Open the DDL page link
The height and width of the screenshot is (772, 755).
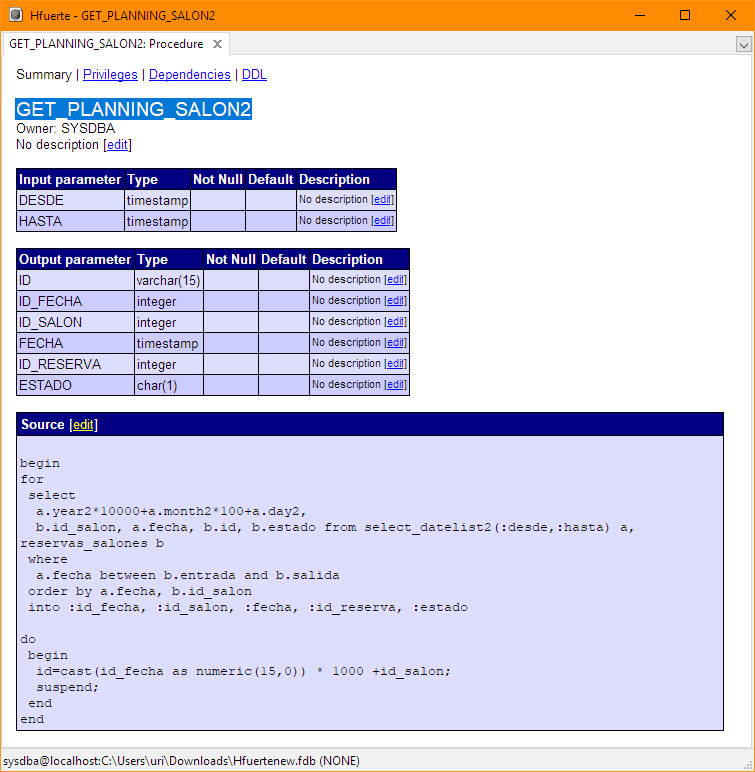(254, 74)
